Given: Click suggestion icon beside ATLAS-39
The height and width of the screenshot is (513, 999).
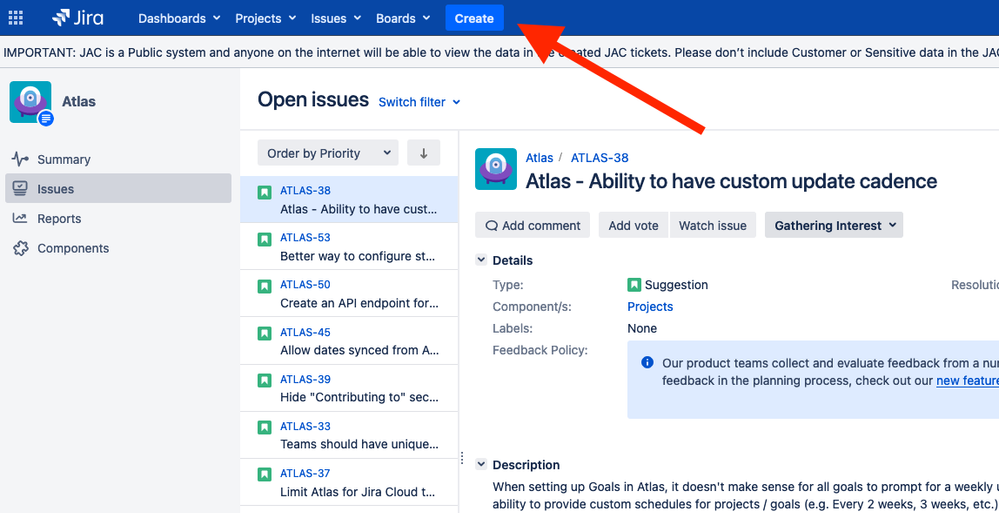Looking at the screenshot, I should tap(264, 380).
